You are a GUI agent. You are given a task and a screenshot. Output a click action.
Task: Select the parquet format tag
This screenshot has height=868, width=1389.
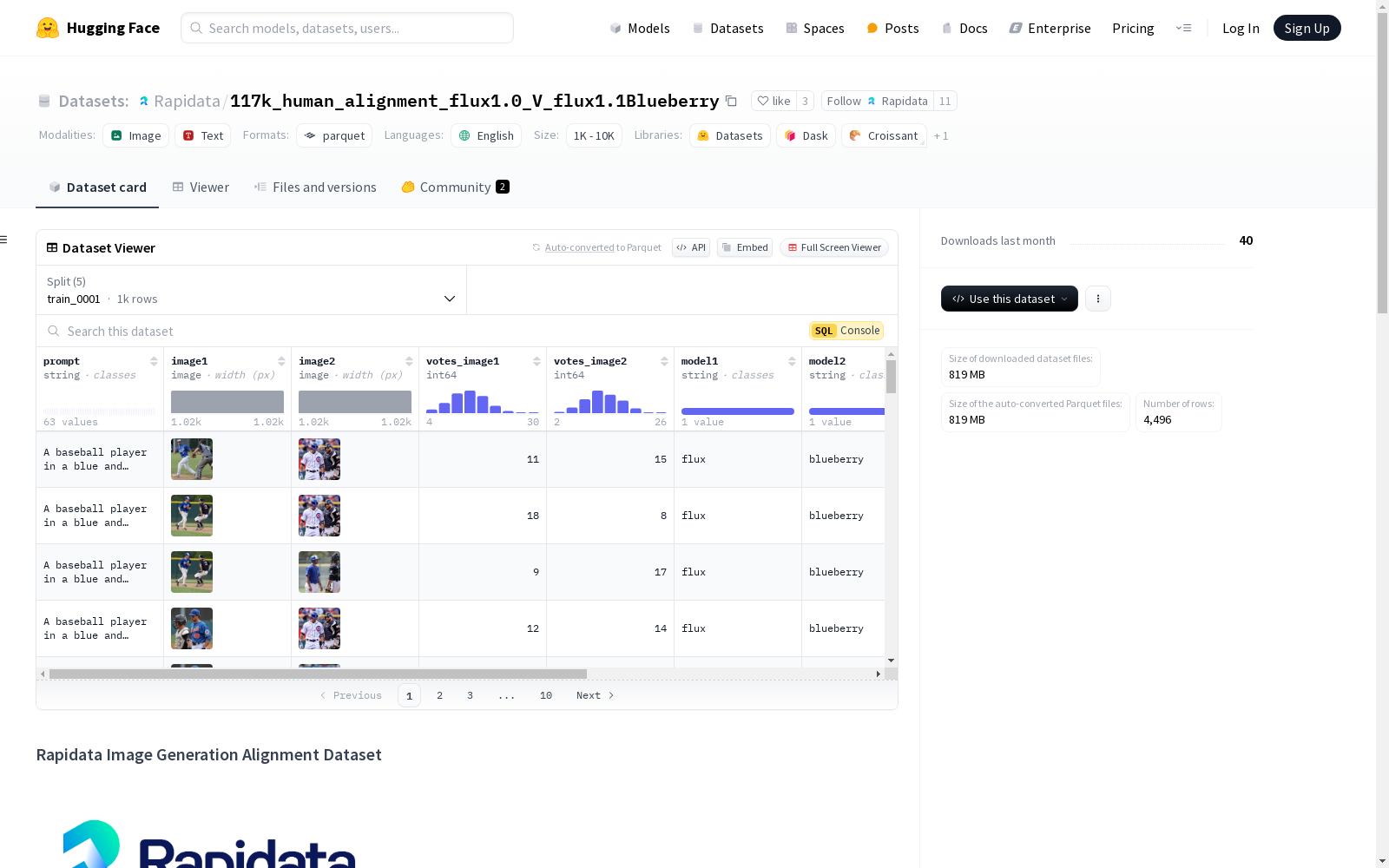[334, 135]
